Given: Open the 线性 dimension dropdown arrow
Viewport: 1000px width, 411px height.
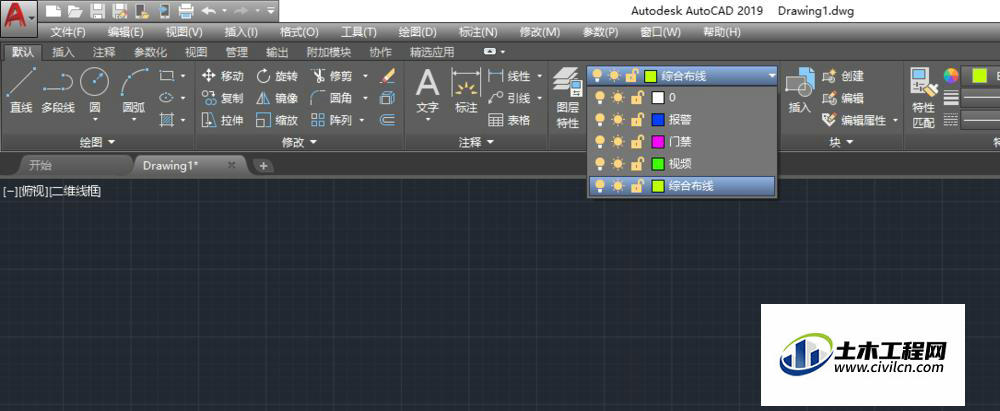Looking at the screenshot, I should (540, 76).
